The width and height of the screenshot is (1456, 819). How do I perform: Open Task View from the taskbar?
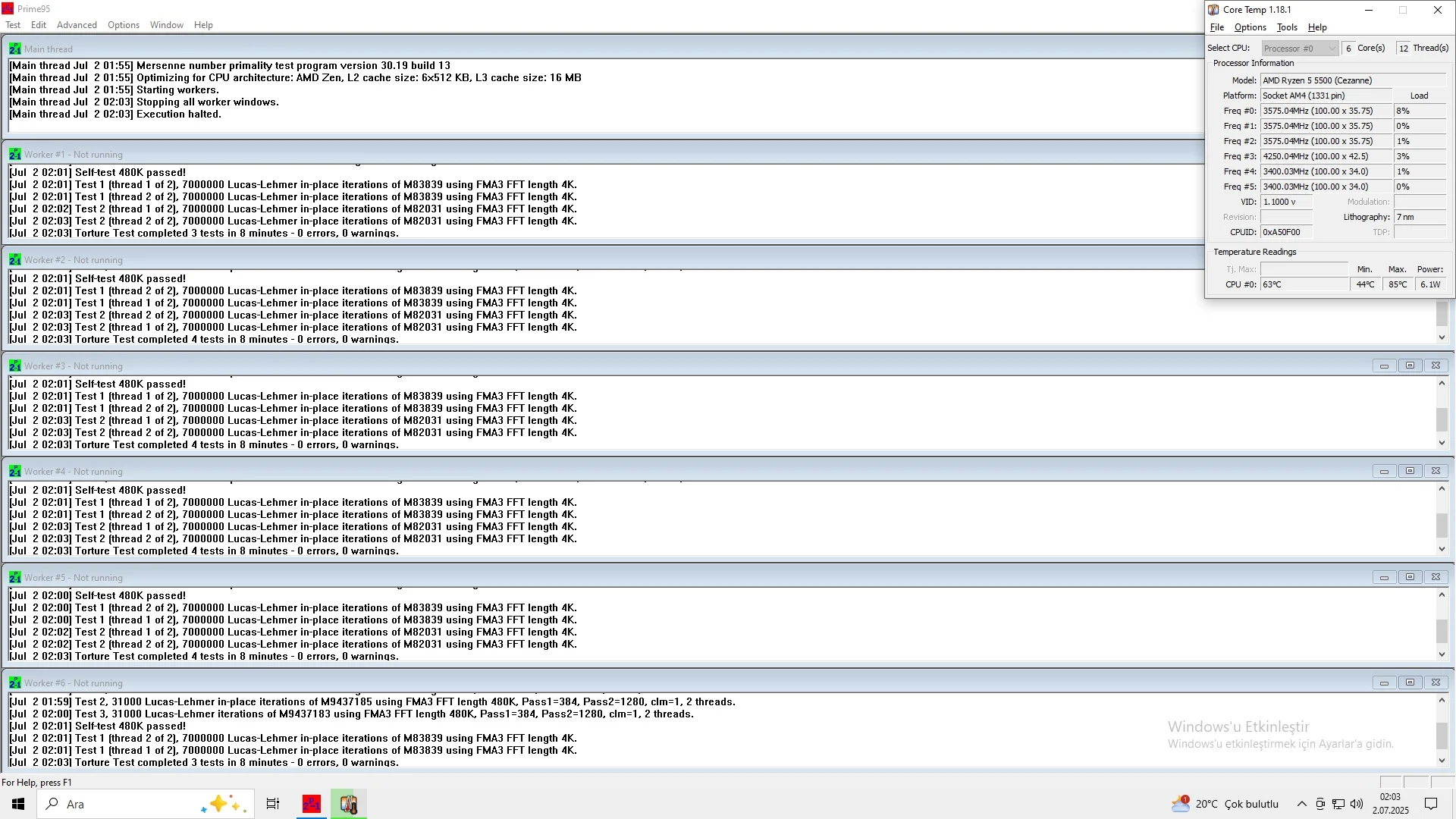[x=273, y=804]
